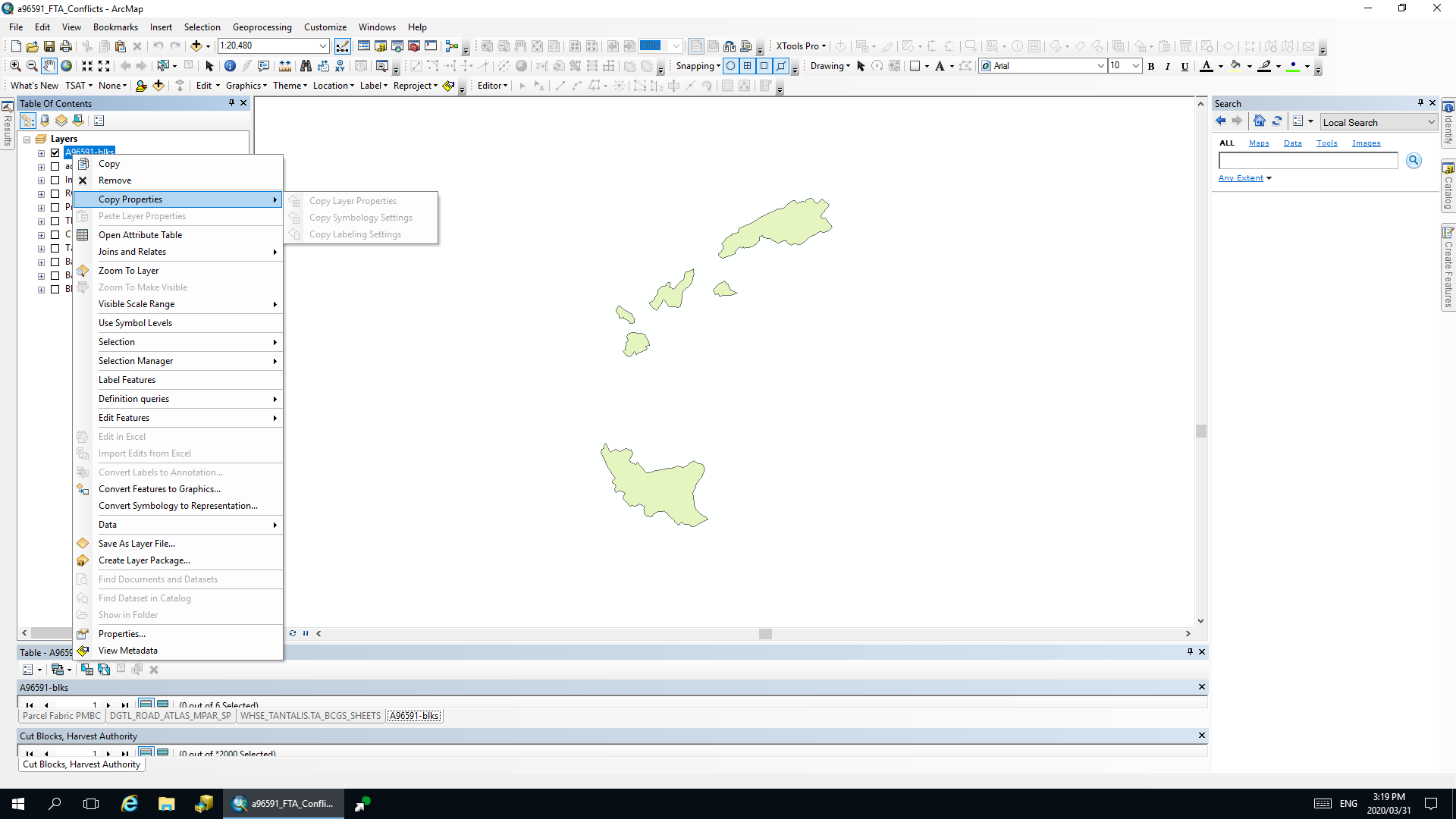Image resolution: width=1456 pixels, height=819 pixels.
Task: Check the layer checkbox starting with 'Pr'
Action: pyautogui.click(x=55, y=208)
